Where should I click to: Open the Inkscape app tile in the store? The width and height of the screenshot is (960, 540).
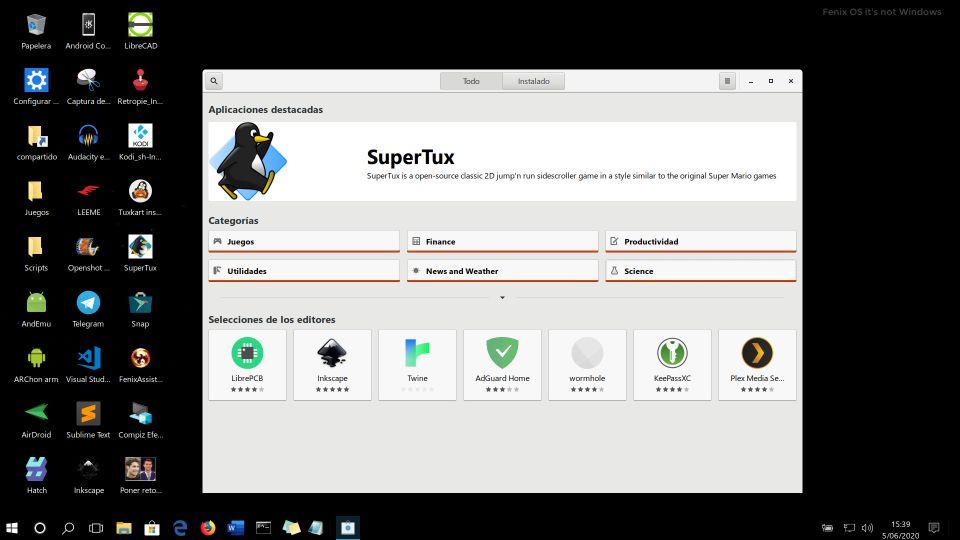click(332, 365)
